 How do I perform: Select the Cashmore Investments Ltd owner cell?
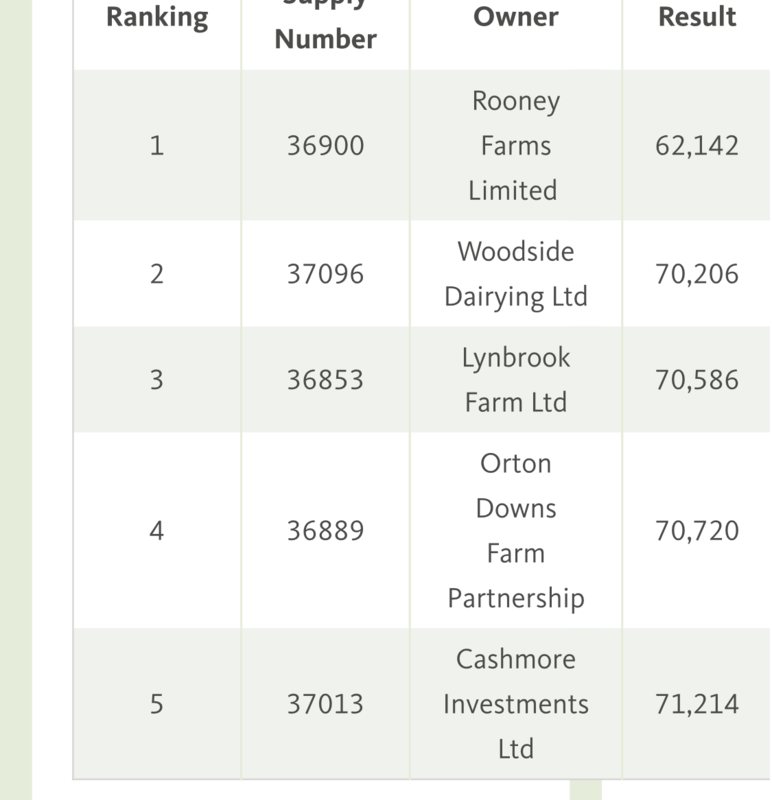[x=515, y=704]
